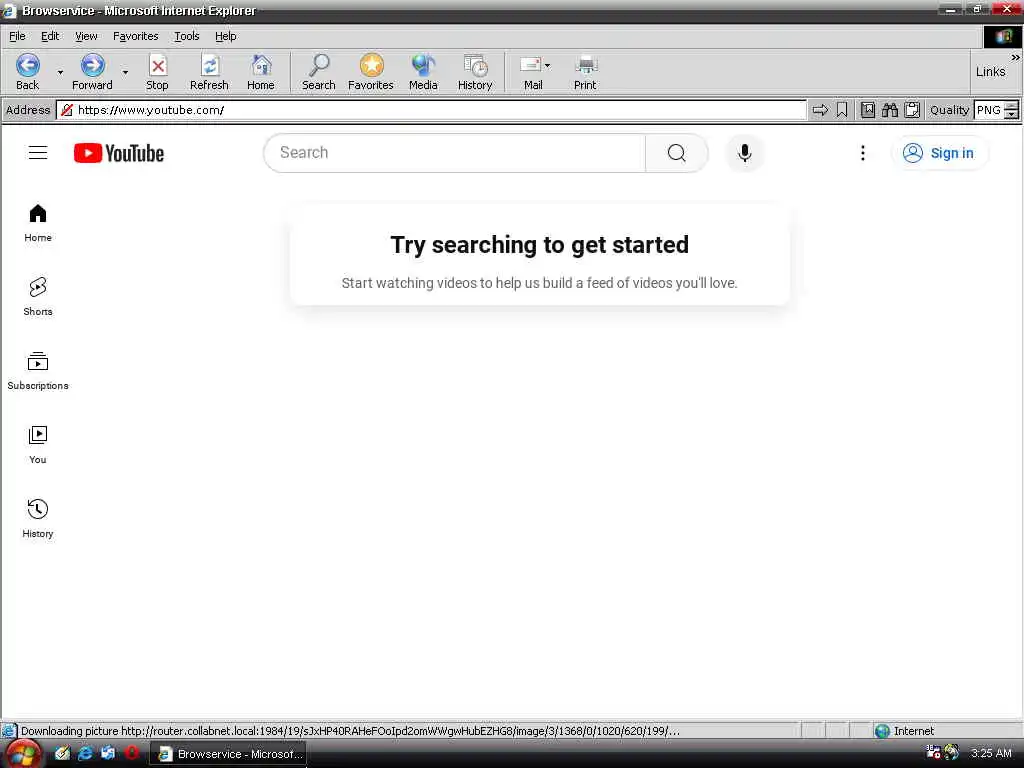Stop the page from loading
Image resolution: width=1024 pixels, height=768 pixels.
[157, 72]
